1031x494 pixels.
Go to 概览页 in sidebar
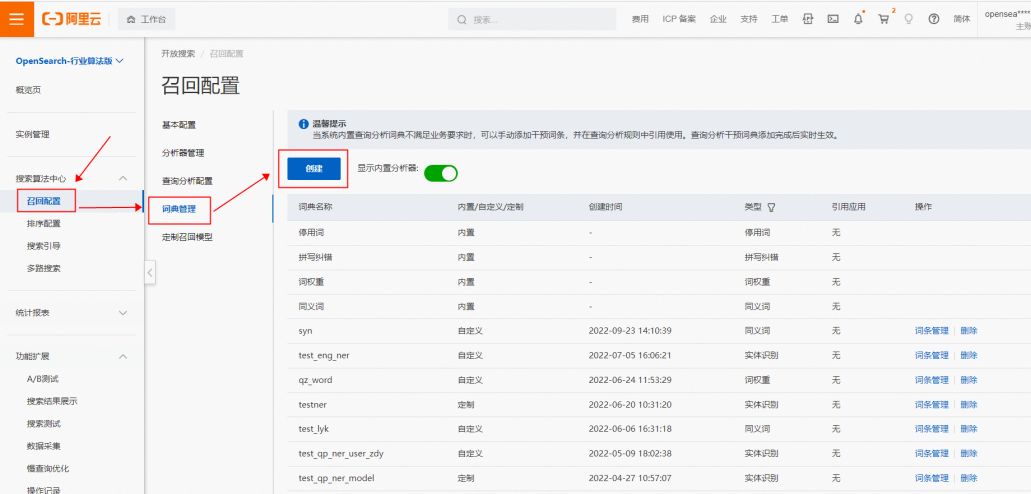coord(28,90)
